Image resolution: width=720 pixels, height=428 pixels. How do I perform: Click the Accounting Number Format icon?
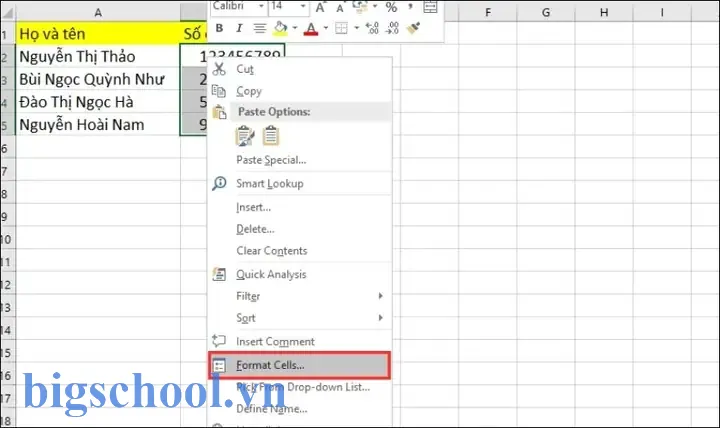pos(360,6)
